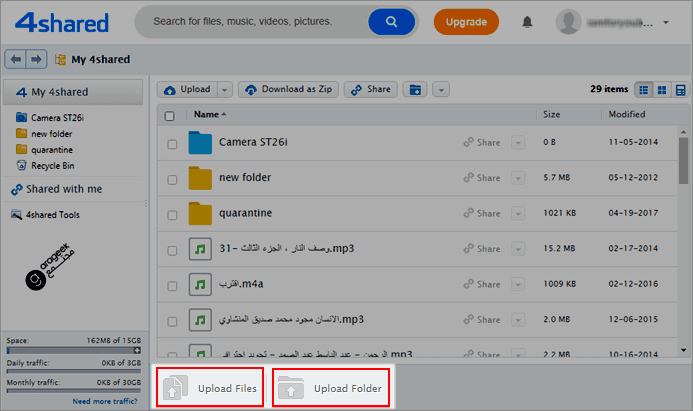Screen dimensions: 693x411
Task: Switch to list view icon
Action: [x=644, y=90]
